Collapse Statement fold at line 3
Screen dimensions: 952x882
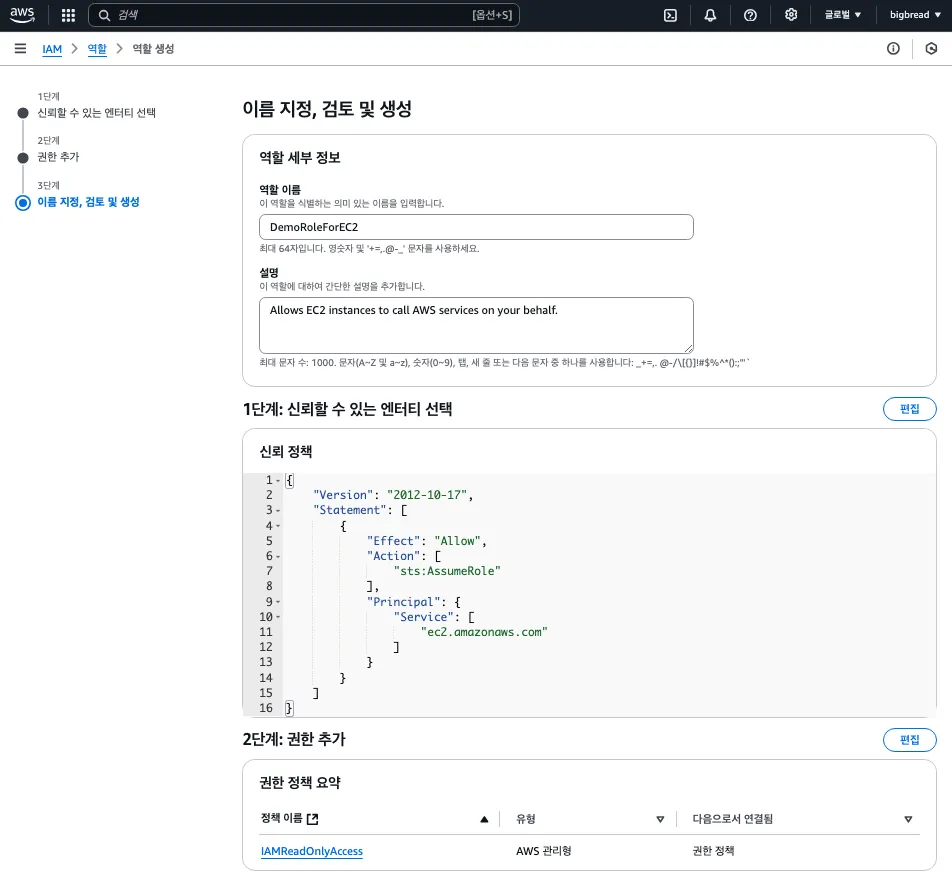click(278, 511)
